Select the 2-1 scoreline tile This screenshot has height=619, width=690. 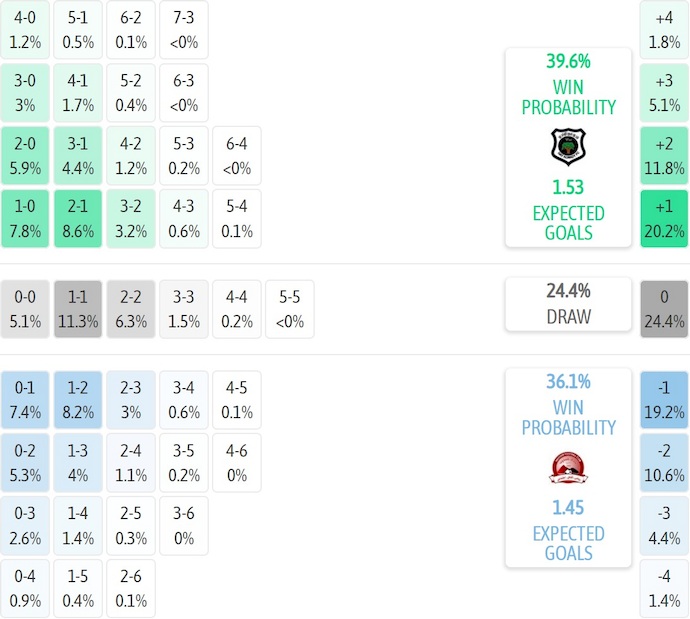coord(77,219)
